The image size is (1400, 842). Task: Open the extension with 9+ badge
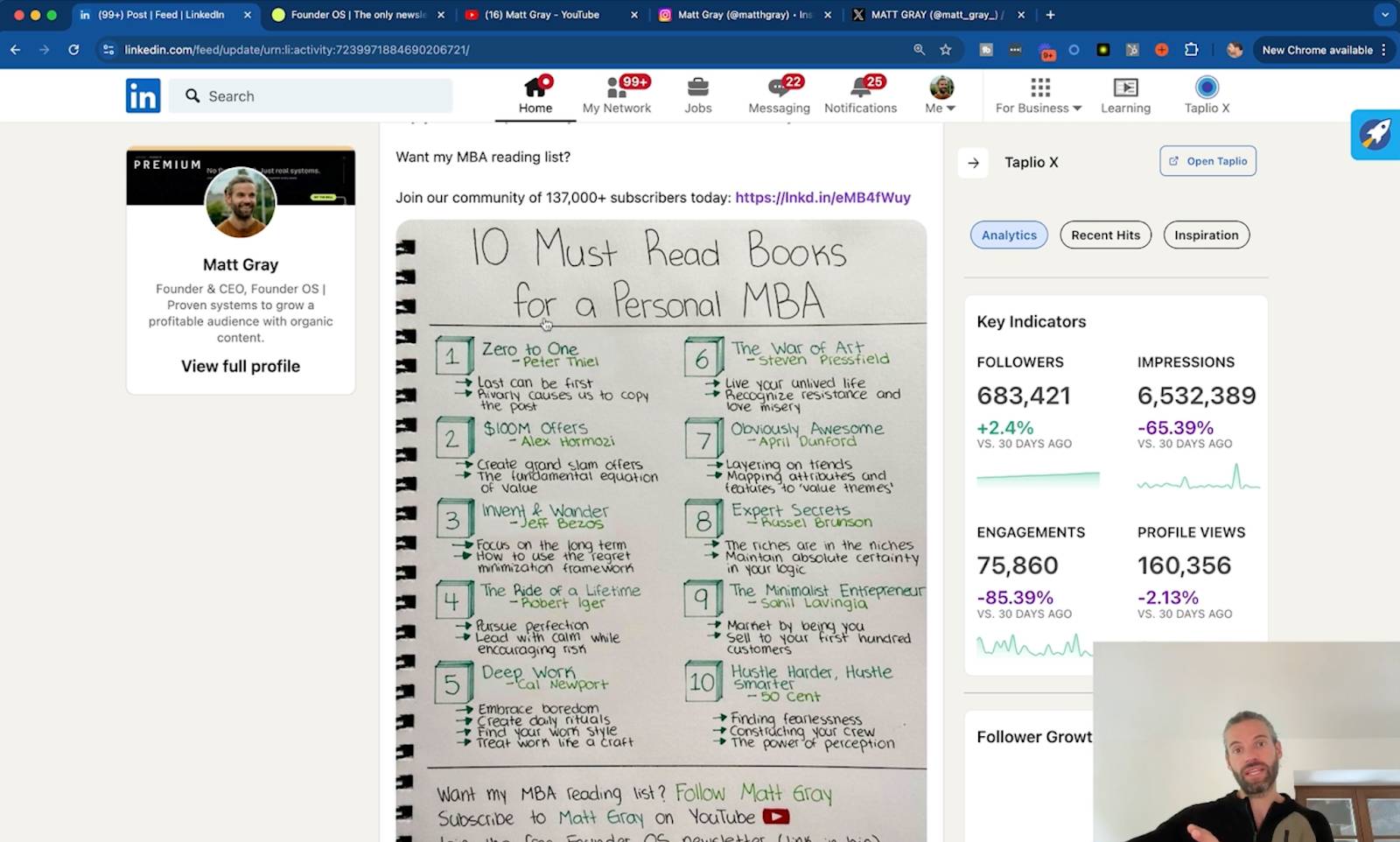(x=1046, y=51)
